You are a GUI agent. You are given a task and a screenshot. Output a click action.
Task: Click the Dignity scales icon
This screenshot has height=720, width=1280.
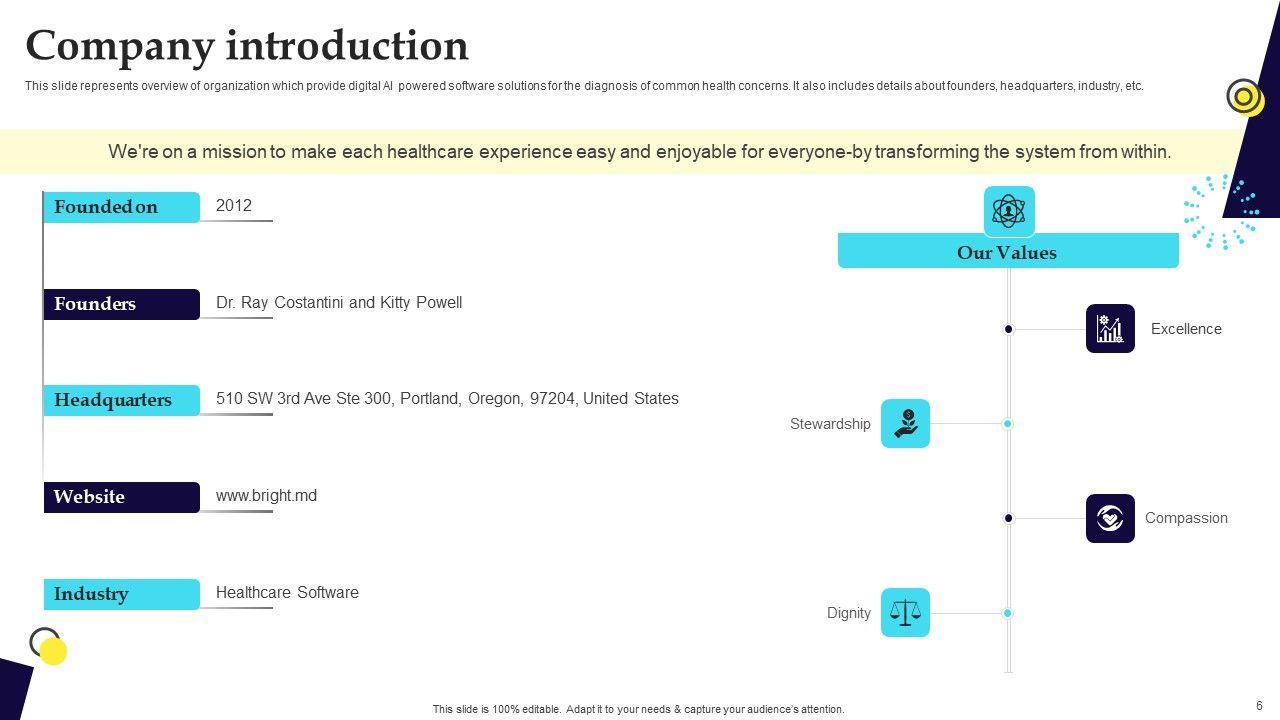click(905, 613)
